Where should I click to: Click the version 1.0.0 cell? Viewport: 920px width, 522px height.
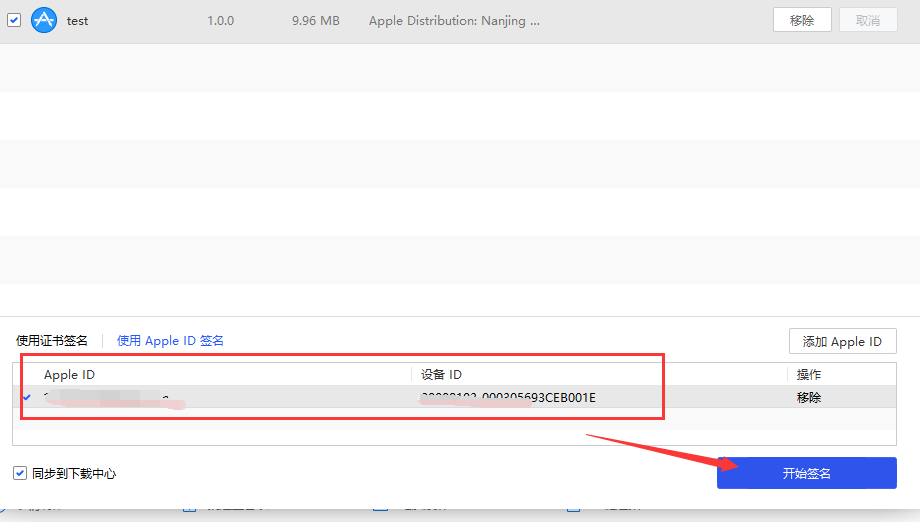coord(221,21)
